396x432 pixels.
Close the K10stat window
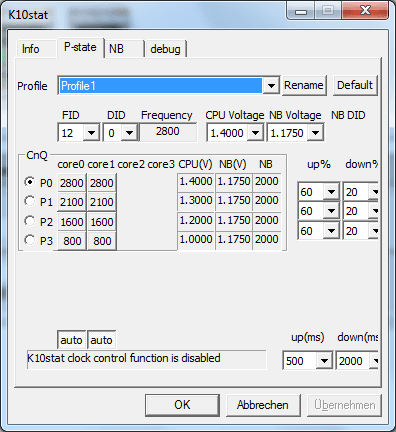(365, 11)
